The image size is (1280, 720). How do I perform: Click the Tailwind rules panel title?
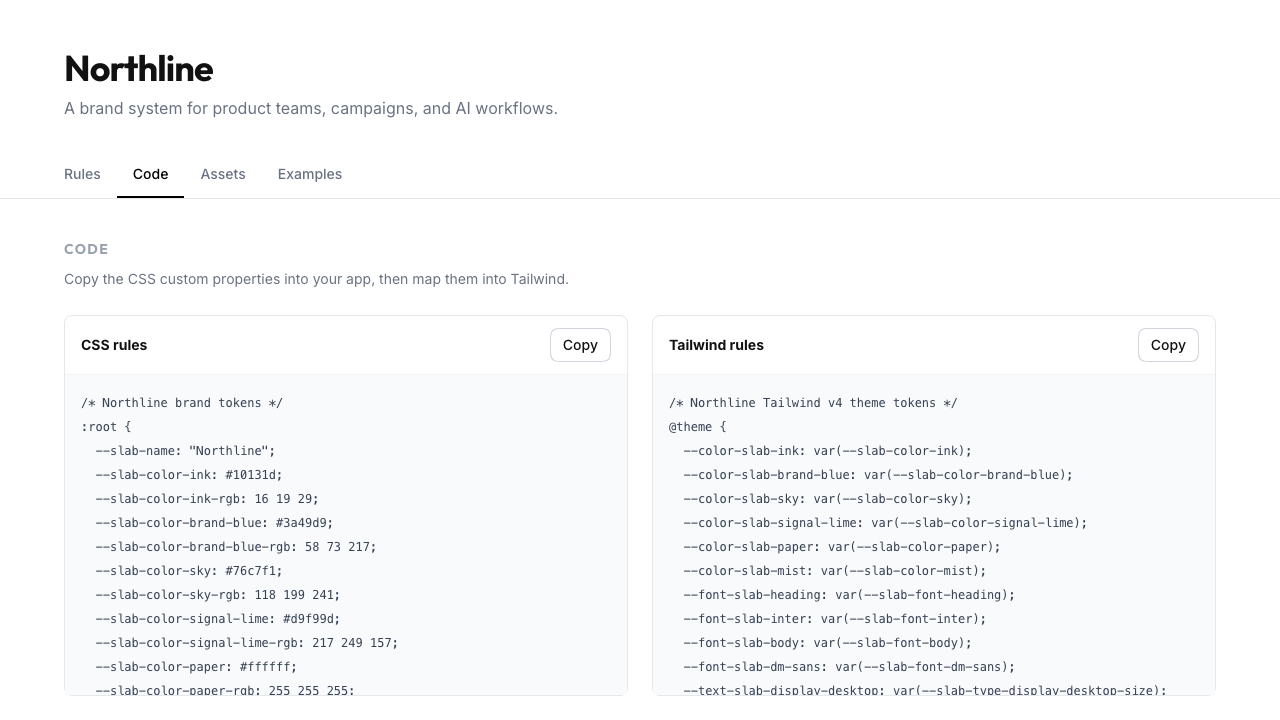tap(716, 345)
